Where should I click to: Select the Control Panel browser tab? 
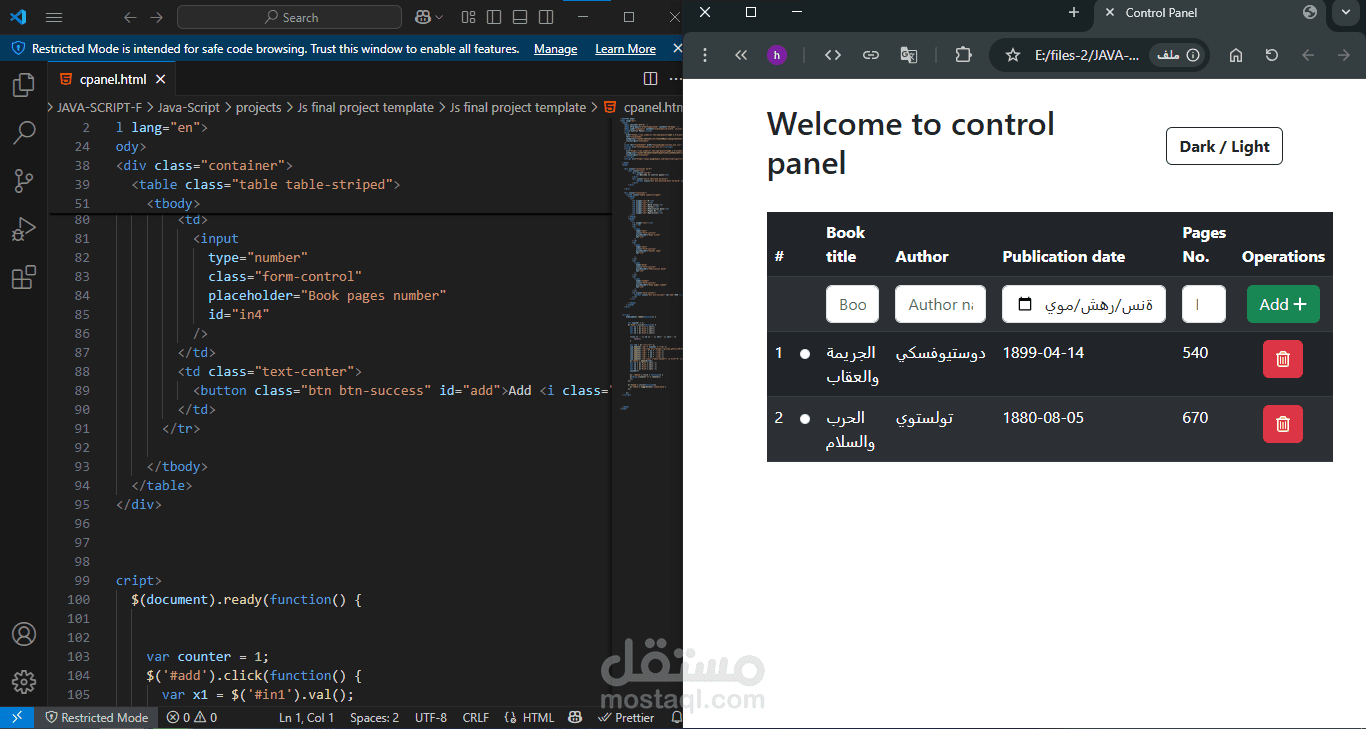pyautogui.click(x=1210, y=13)
